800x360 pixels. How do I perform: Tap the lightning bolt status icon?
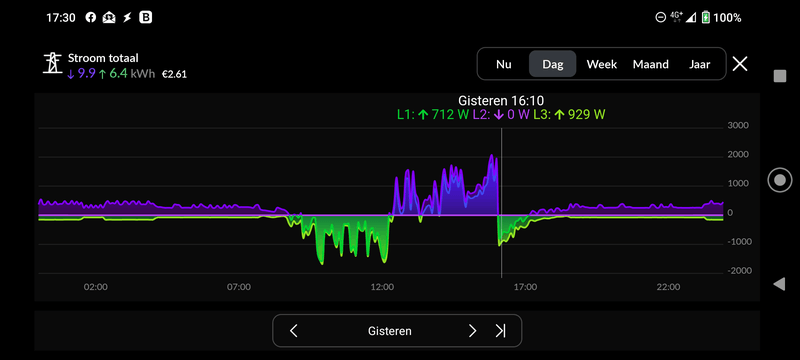click(x=128, y=17)
